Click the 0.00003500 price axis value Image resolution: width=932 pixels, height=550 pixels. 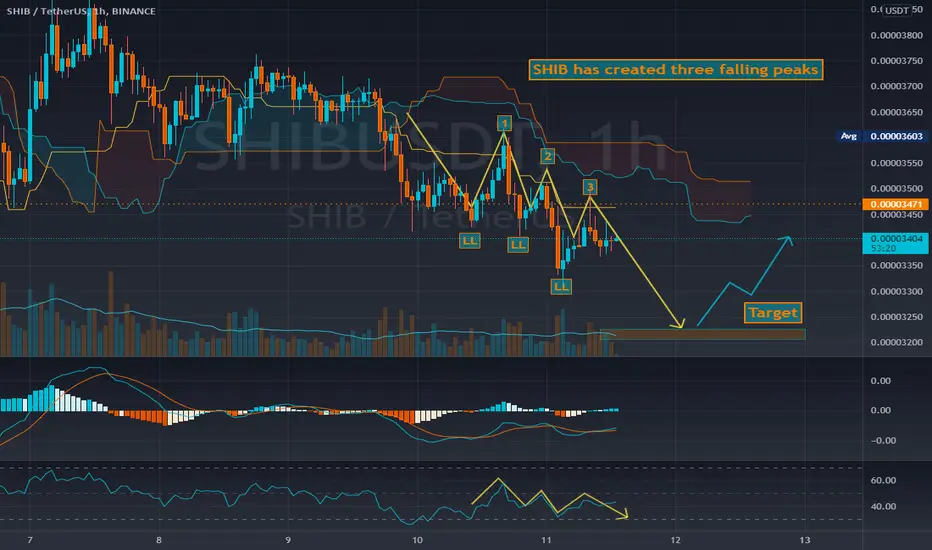[x=896, y=188]
